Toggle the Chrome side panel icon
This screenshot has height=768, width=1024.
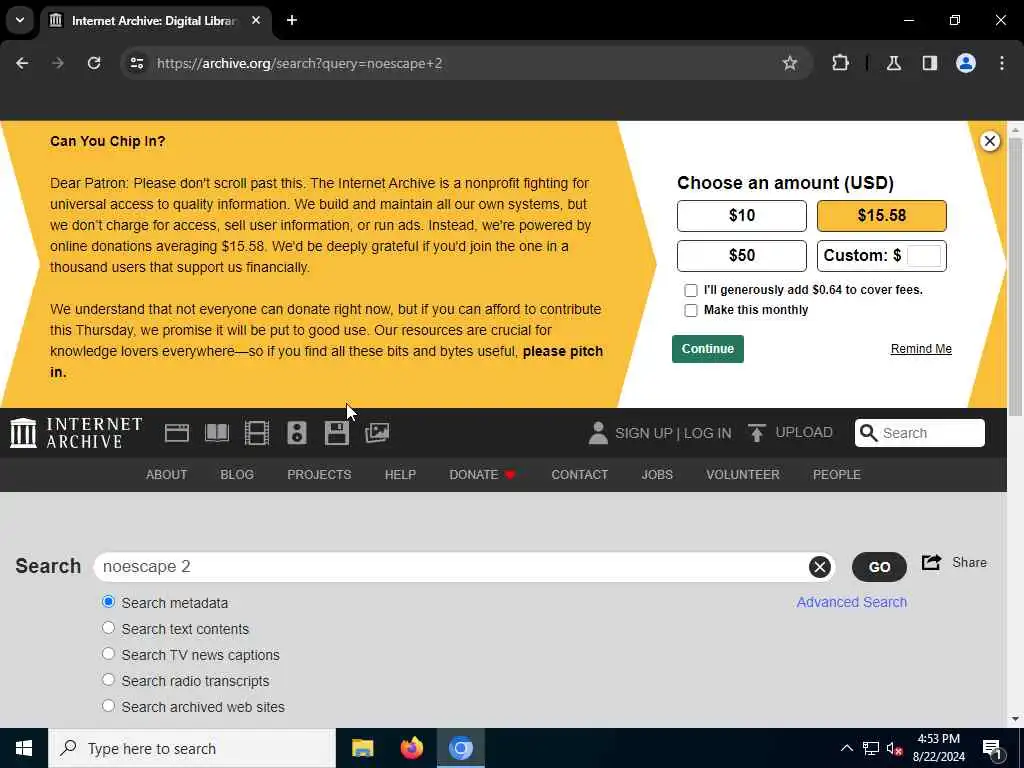(x=929, y=63)
